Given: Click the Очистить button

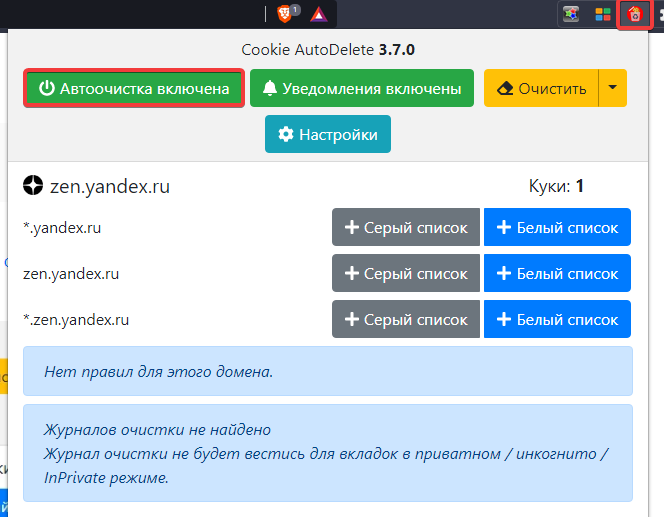Looking at the screenshot, I should tap(541, 88).
